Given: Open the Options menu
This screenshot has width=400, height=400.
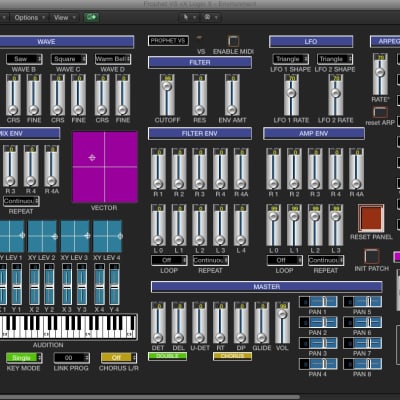Looking at the screenshot, I should (29, 17).
